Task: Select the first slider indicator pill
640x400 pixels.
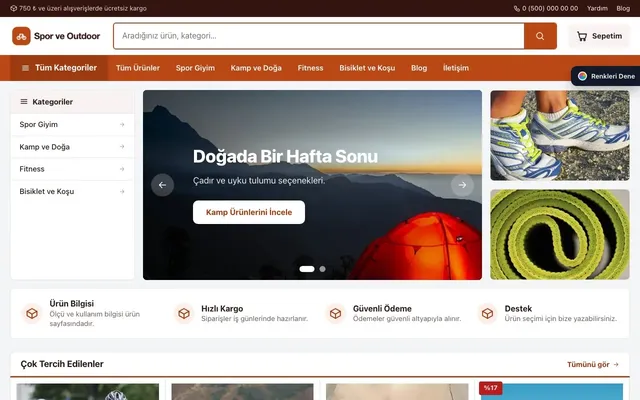Action: (307, 269)
